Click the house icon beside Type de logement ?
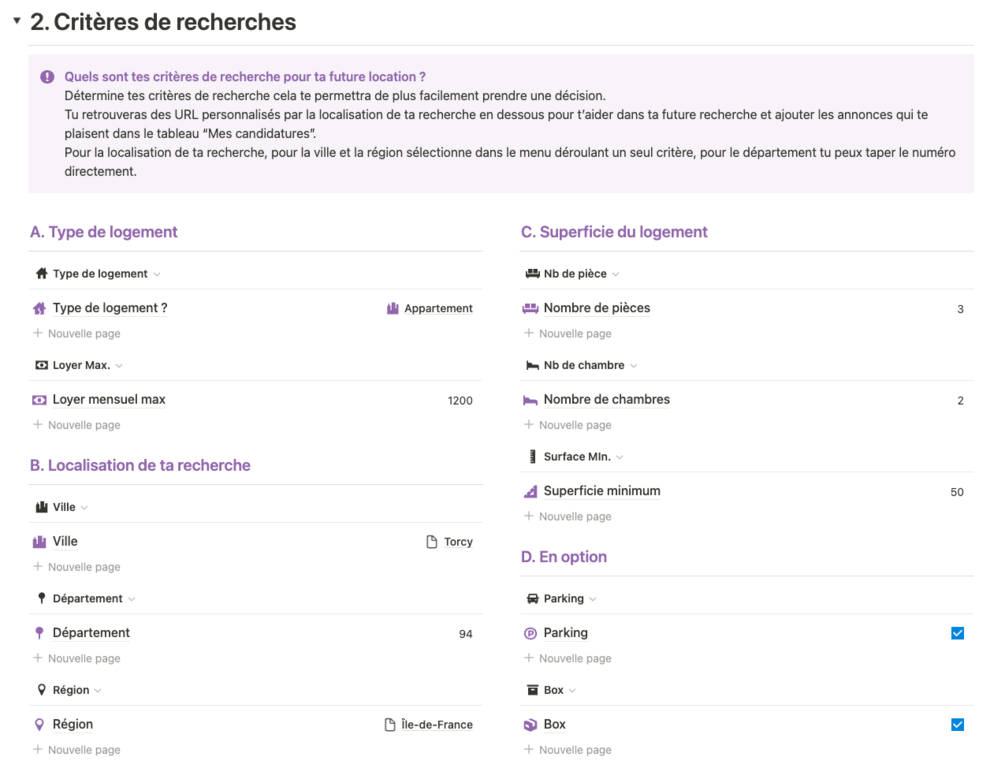The width and height of the screenshot is (1005, 768). pyautogui.click(x=40, y=309)
